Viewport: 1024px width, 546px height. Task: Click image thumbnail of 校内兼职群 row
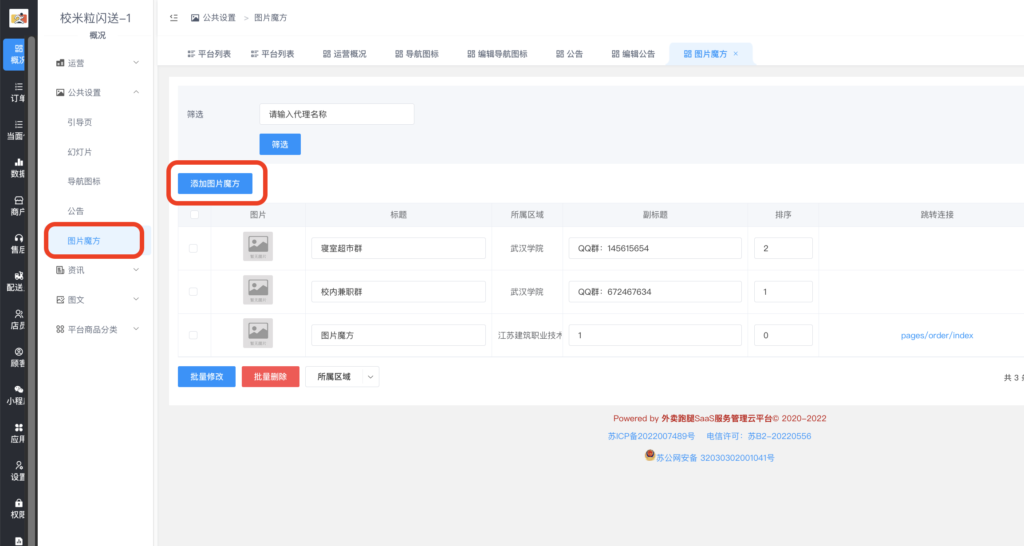pos(258,289)
